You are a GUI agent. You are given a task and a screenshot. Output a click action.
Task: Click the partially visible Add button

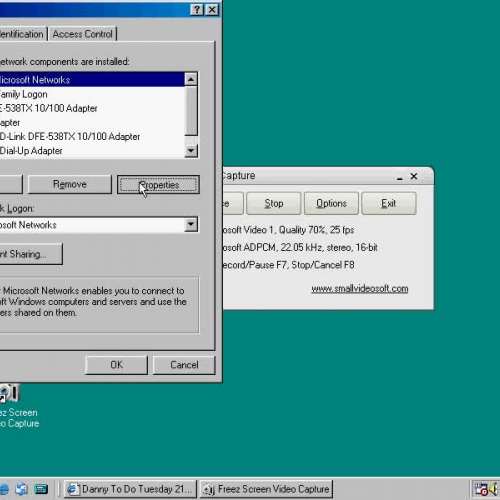(11, 184)
